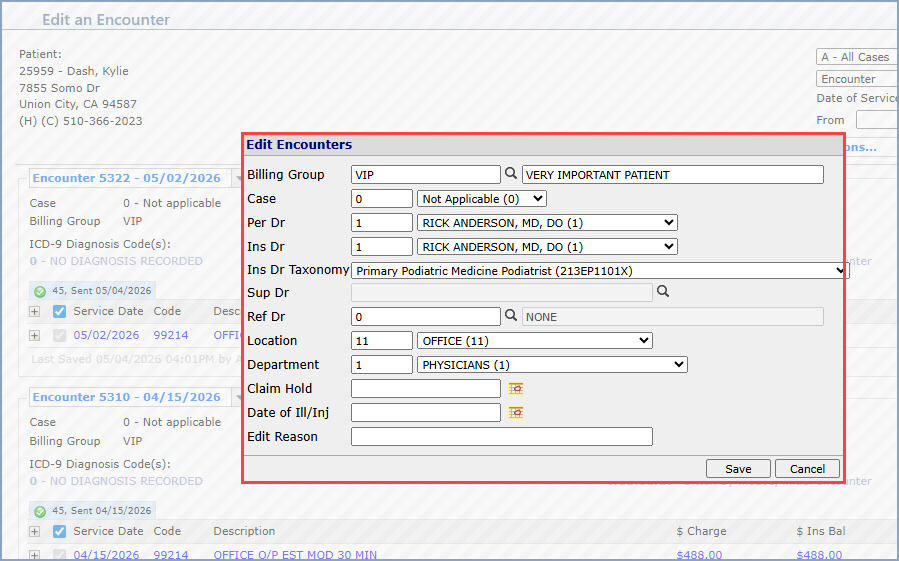This screenshot has width=899, height=561.
Task: Toggle Service Date checkbox in Encounter 5322
Action: 59,311
